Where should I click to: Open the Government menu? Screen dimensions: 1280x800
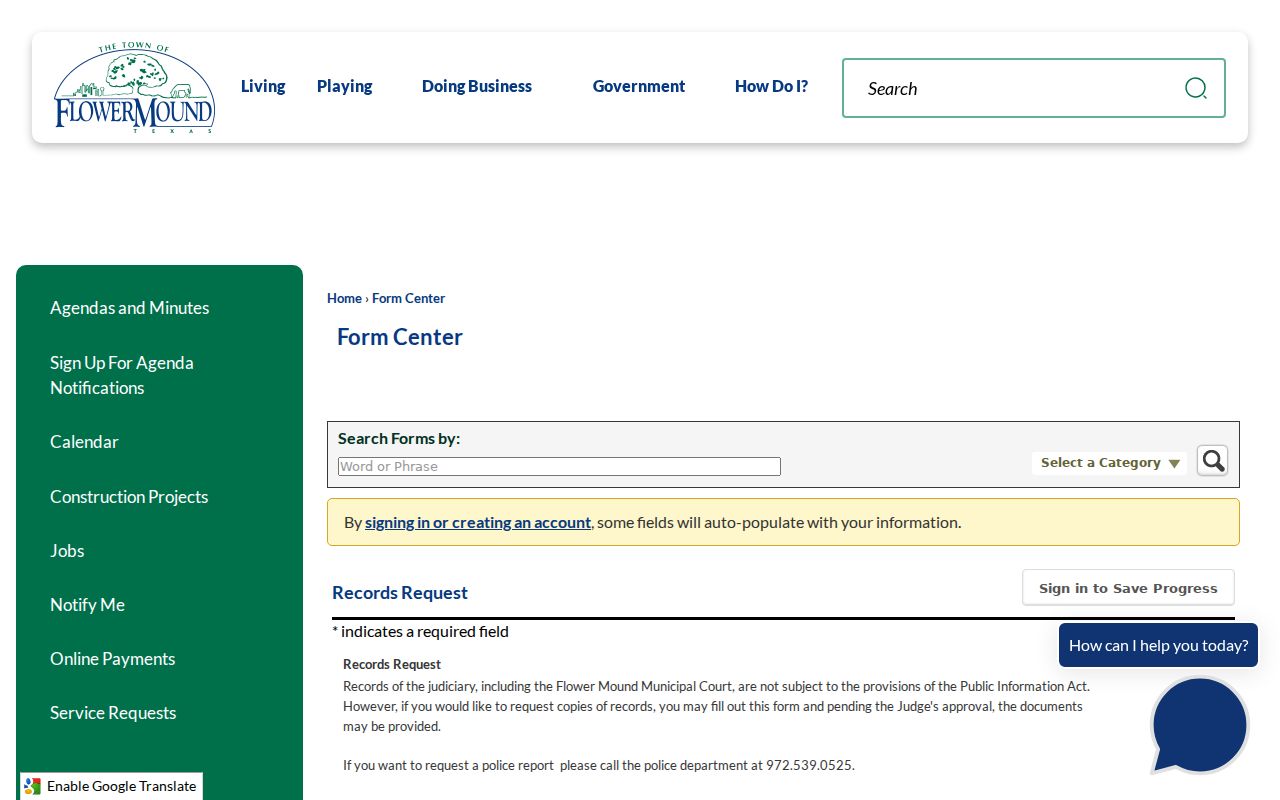click(639, 86)
